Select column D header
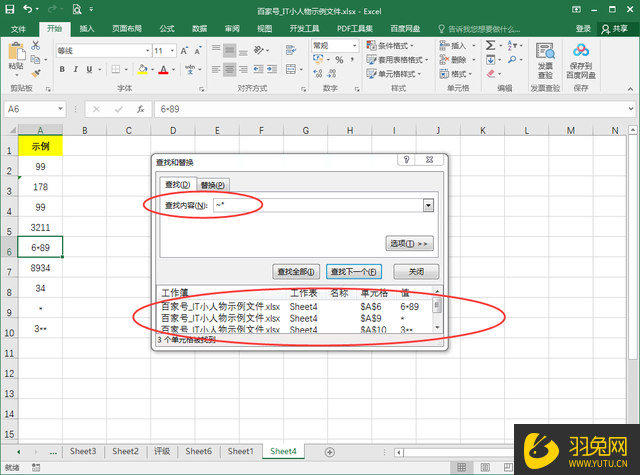 tap(173, 130)
